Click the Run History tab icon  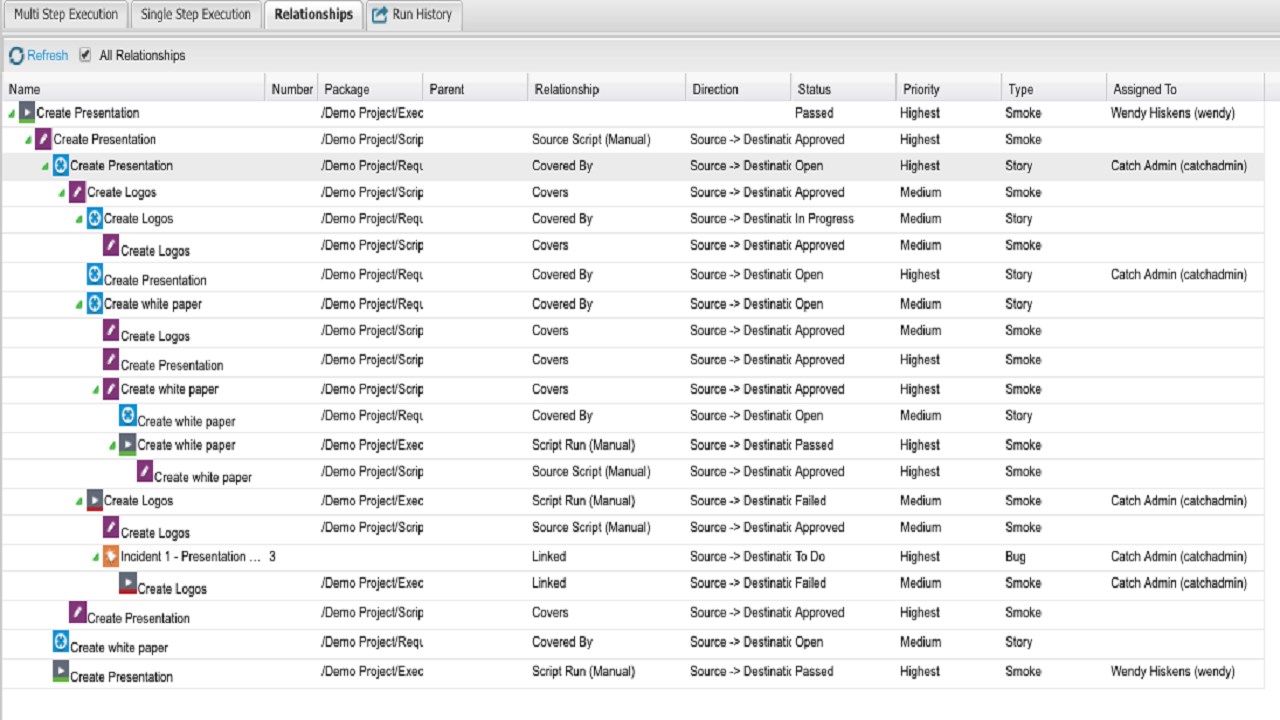(x=380, y=15)
